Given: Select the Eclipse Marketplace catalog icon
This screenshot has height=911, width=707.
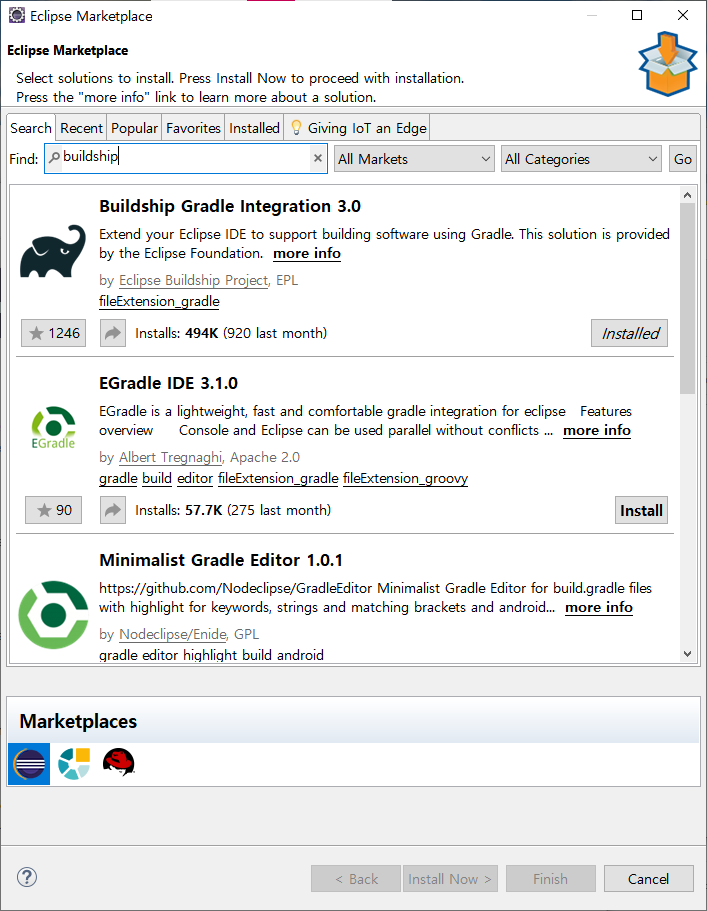Looking at the screenshot, I should tap(29, 763).
